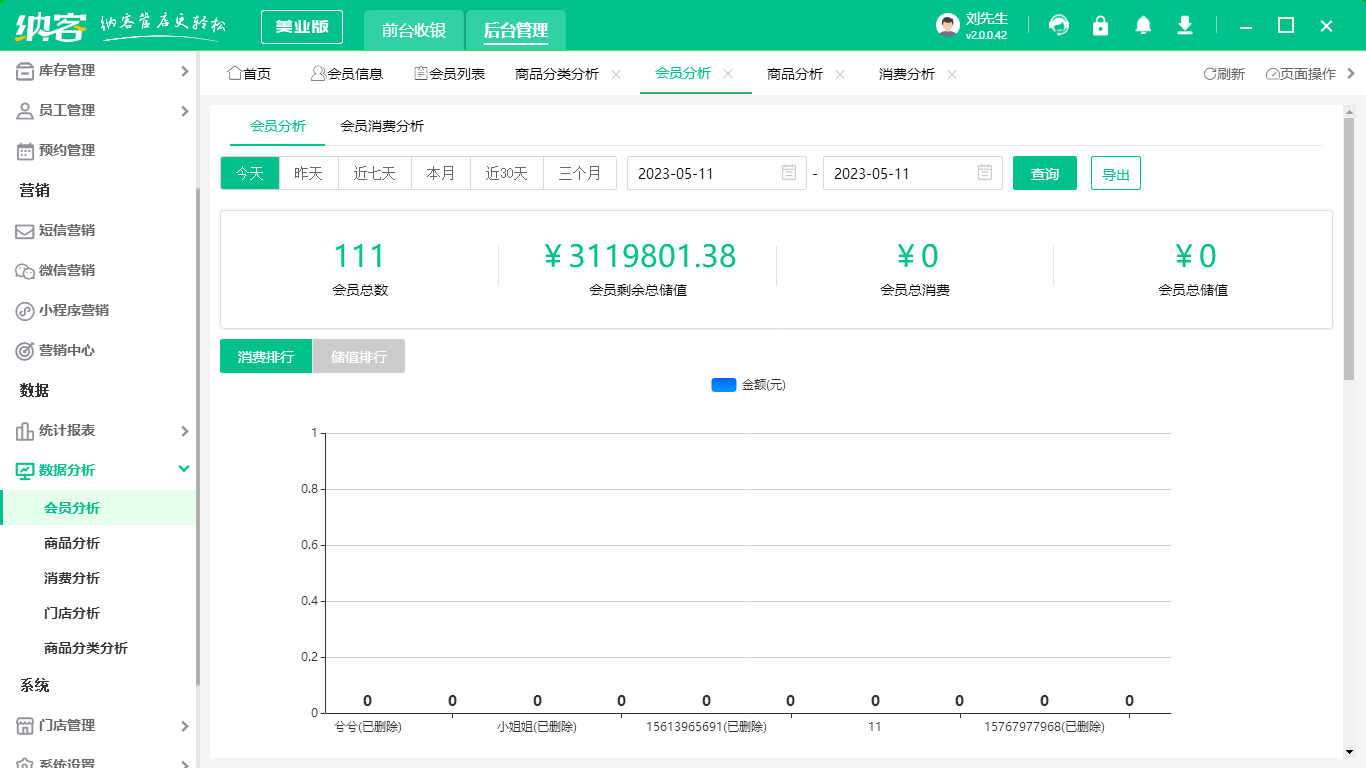Click the 查询 search button

click(1044, 173)
